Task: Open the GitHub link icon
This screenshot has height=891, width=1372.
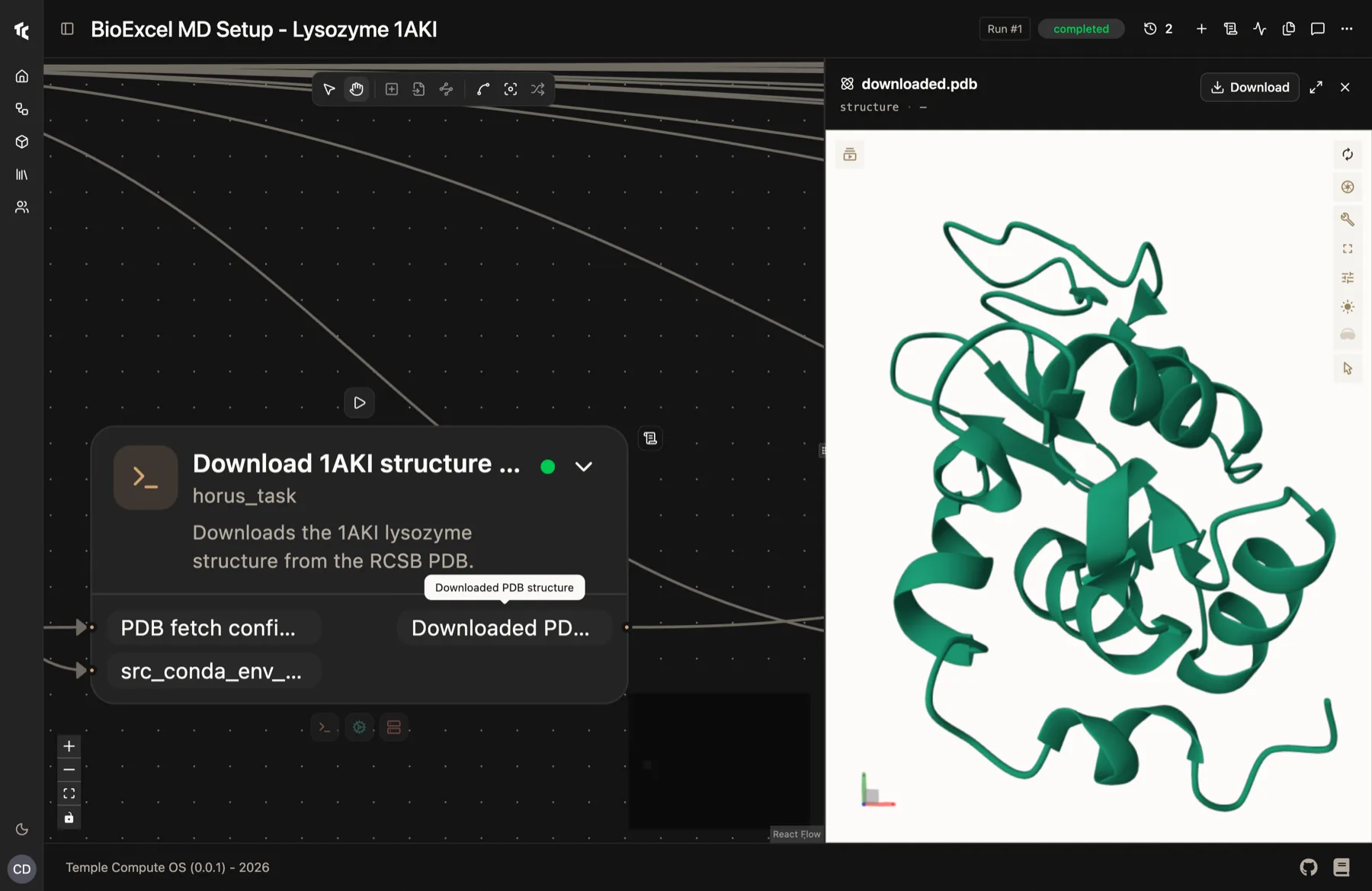Action: (1309, 867)
